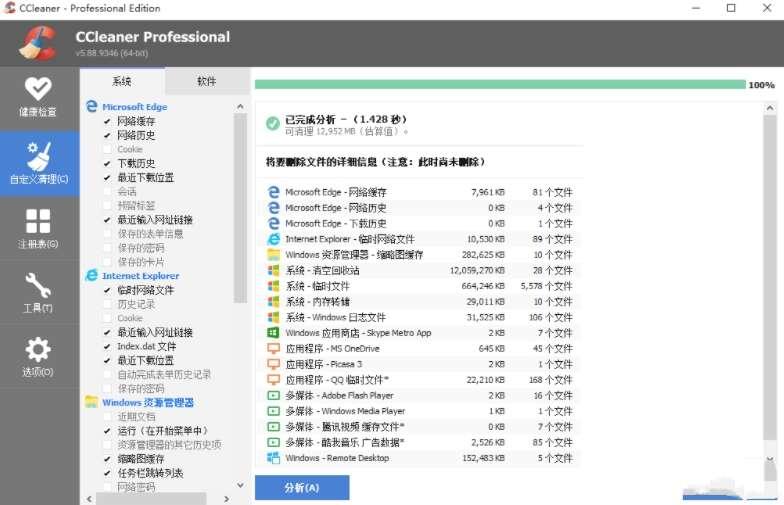Click results panel scroll down arrow
The height and width of the screenshot is (505, 784).
click(770, 458)
